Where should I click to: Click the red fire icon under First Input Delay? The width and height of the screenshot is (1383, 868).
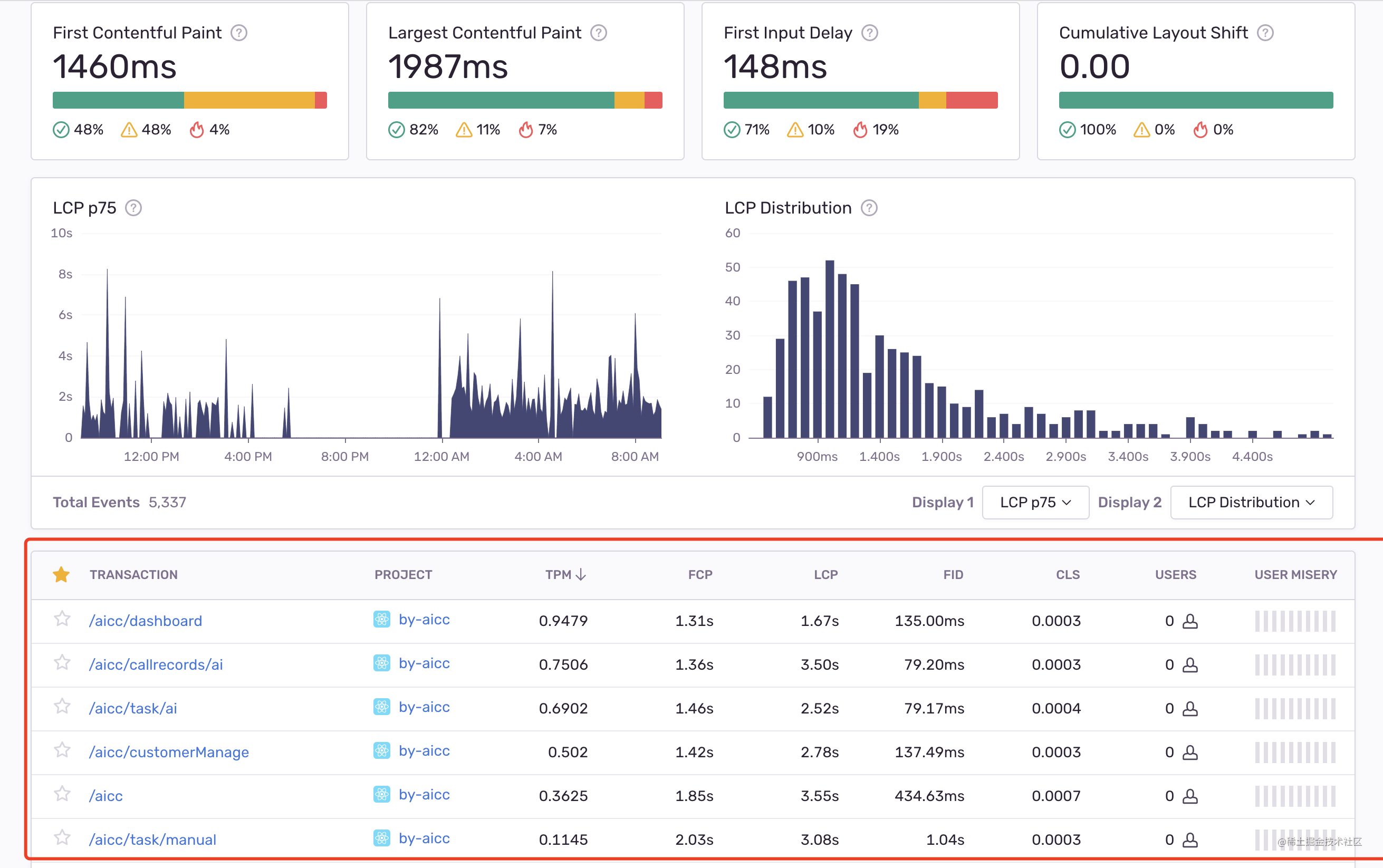[860, 130]
